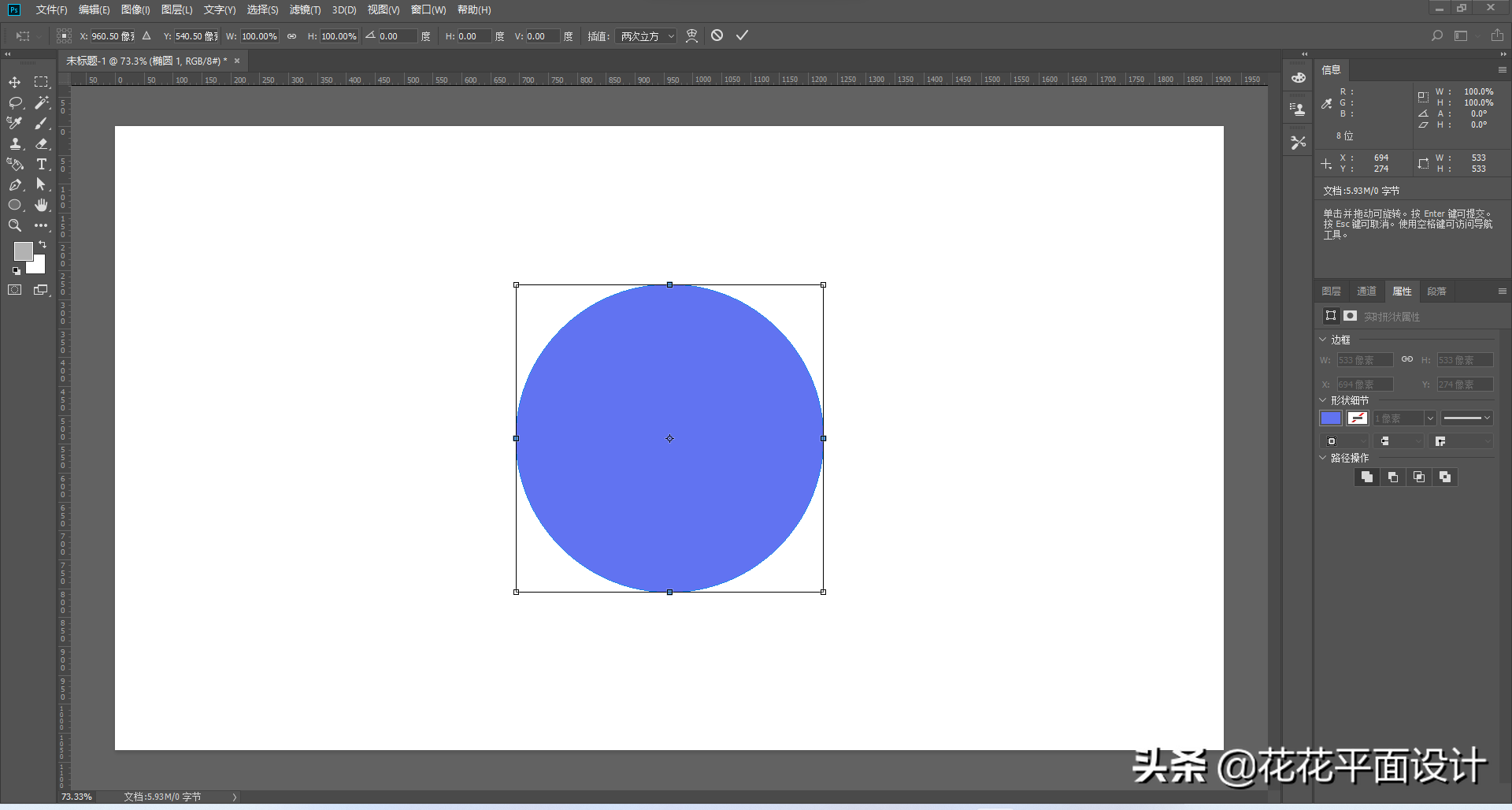Click the blue shape fill swatch
Image resolution: width=1512 pixels, height=810 pixels.
pyautogui.click(x=1331, y=418)
